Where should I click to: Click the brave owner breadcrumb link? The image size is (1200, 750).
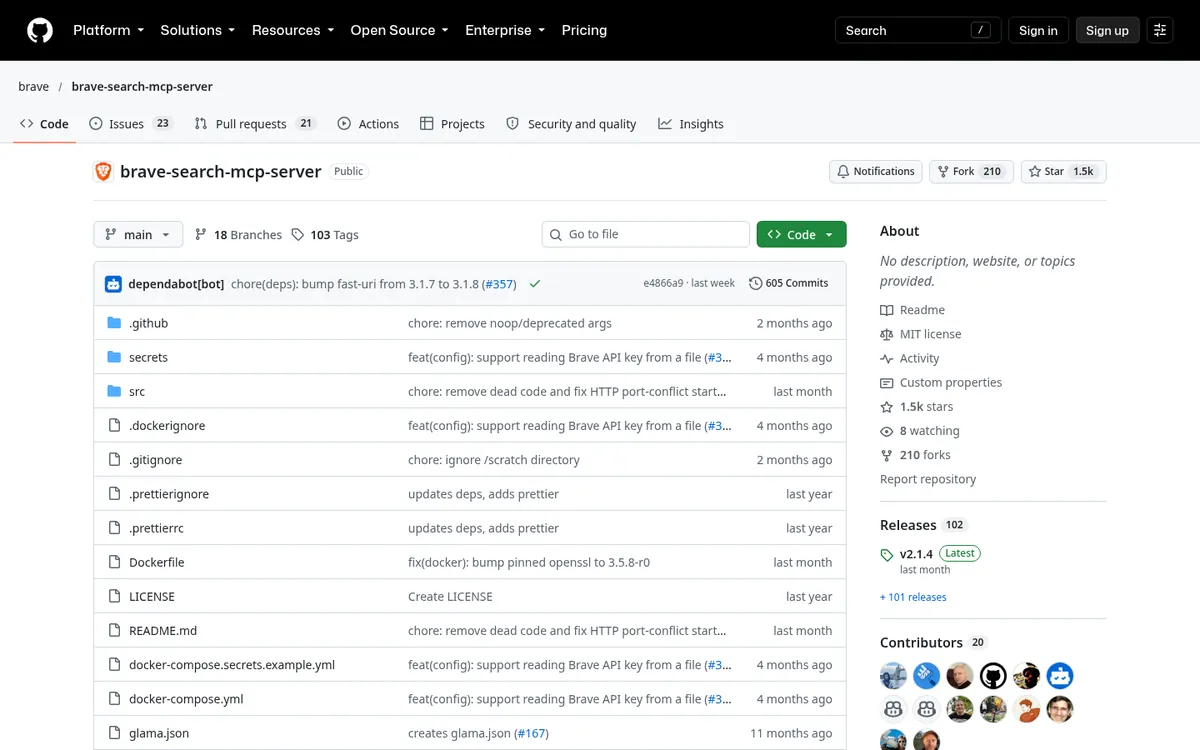pos(33,87)
